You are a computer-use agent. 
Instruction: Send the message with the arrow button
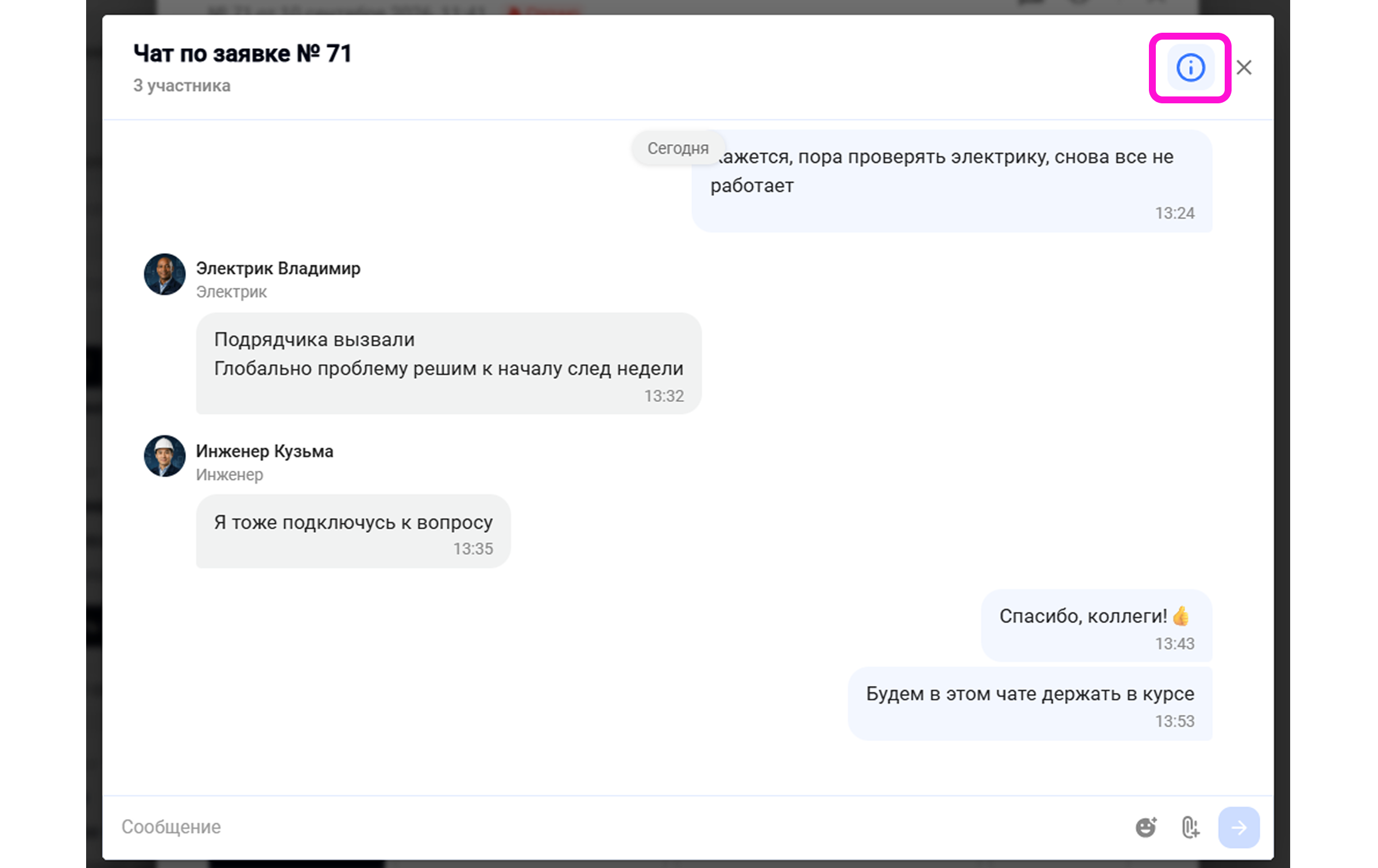[x=1238, y=827]
